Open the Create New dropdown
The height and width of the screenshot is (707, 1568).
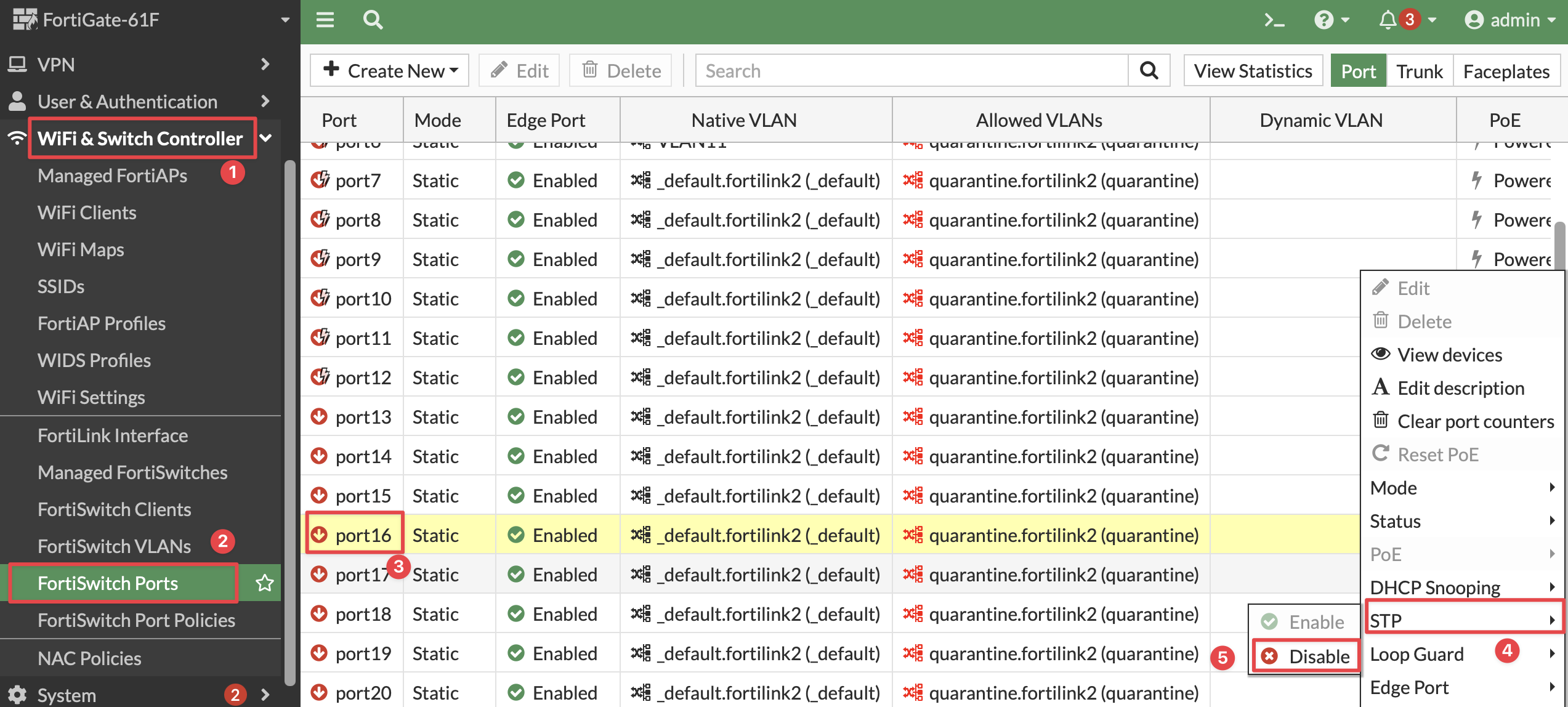pos(389,71)
